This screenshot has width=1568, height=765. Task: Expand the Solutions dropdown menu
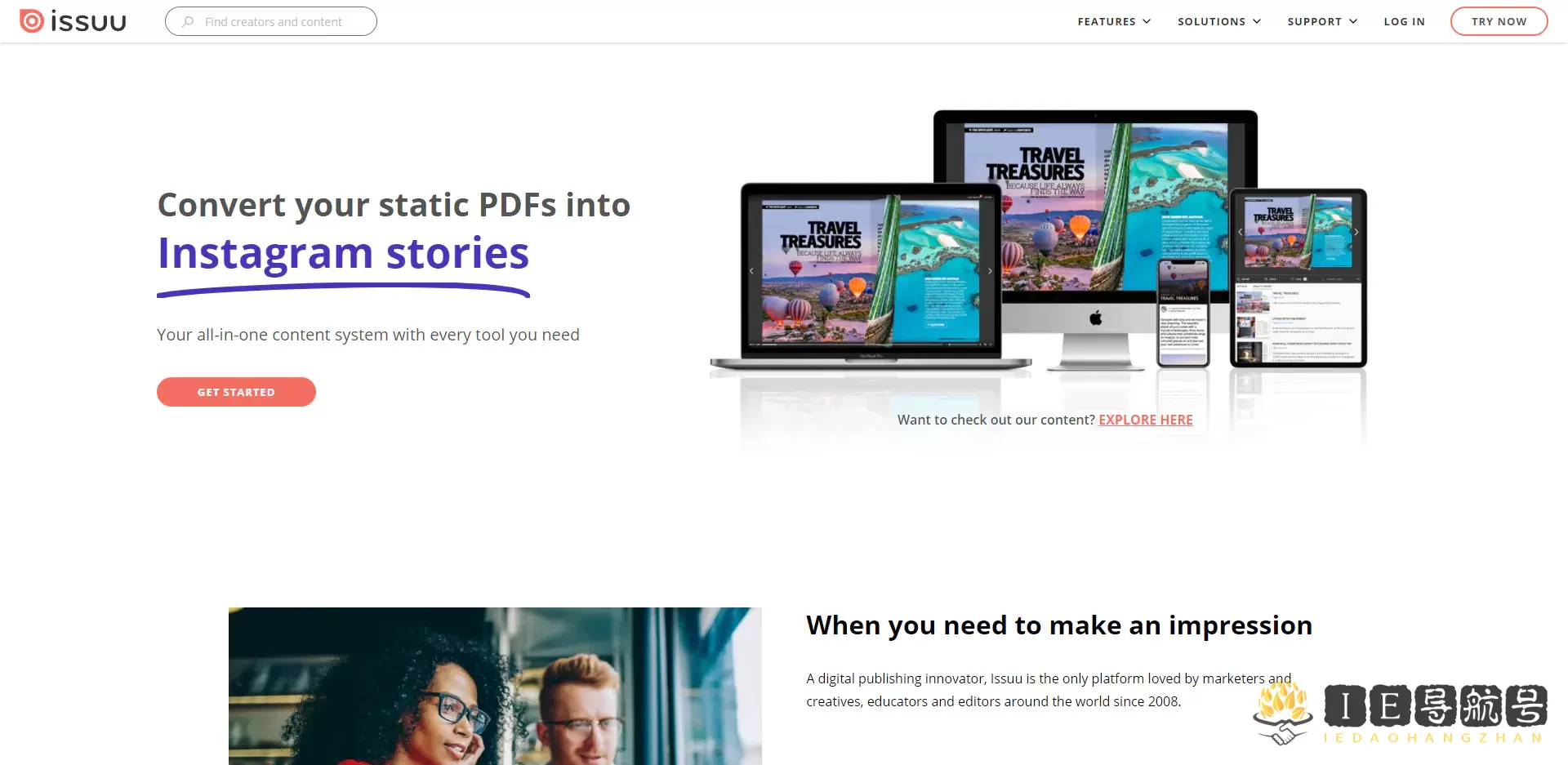click(x=1219, y=21)
